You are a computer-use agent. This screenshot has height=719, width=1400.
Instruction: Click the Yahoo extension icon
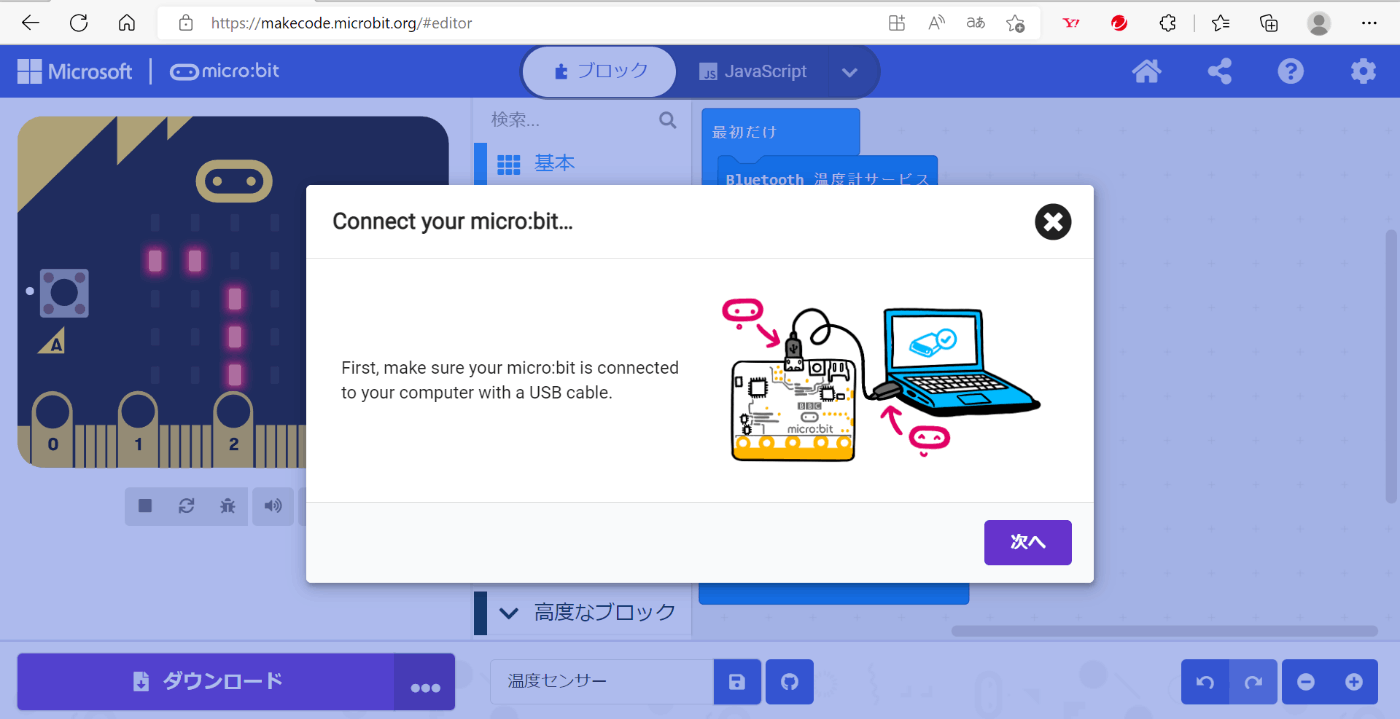1071,22
